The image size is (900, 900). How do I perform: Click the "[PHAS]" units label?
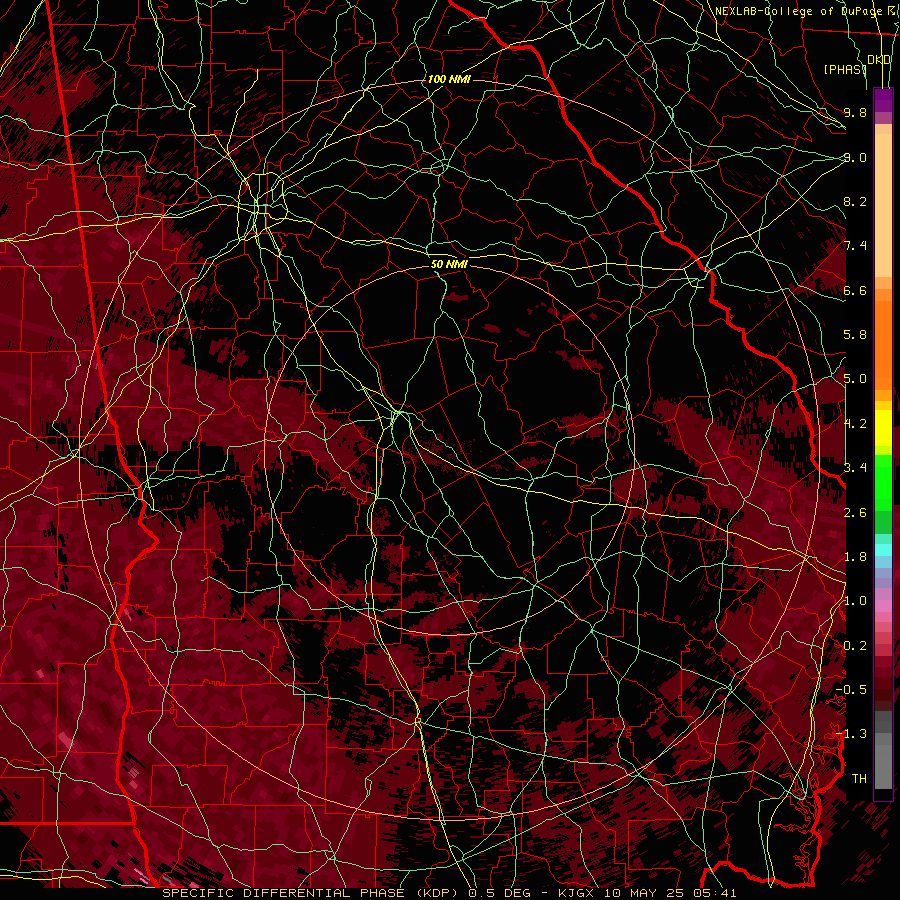(845, 69)
